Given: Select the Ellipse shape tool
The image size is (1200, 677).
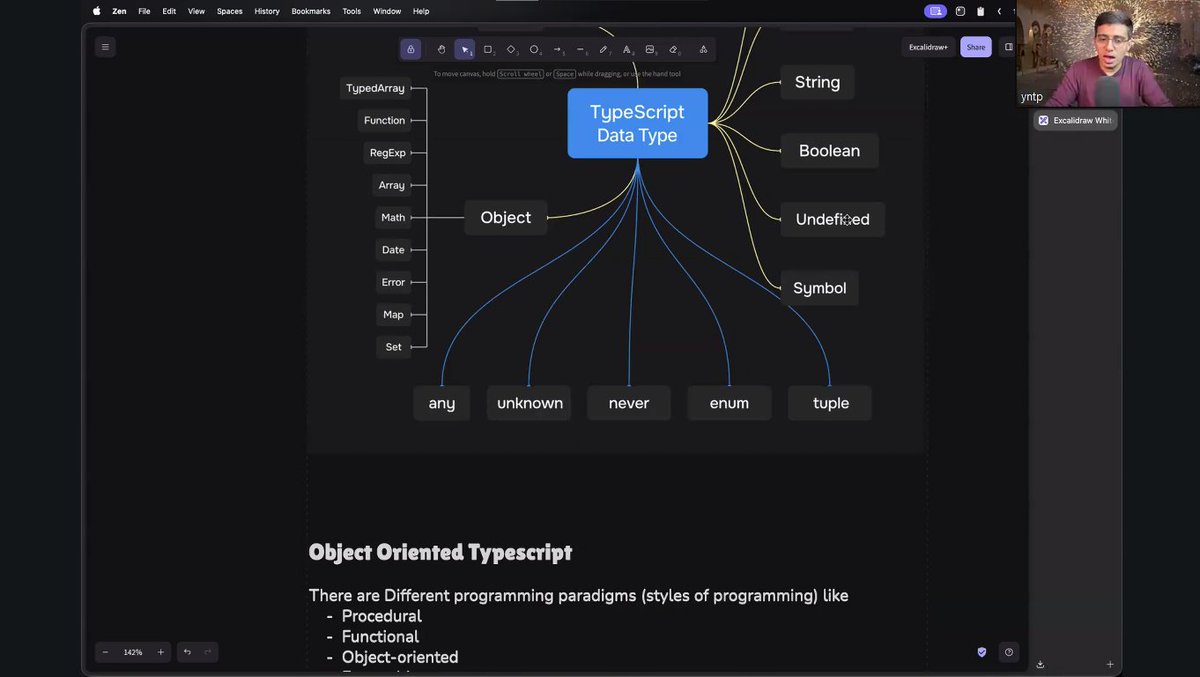Looking at the screenshot, I should [535, 49].
